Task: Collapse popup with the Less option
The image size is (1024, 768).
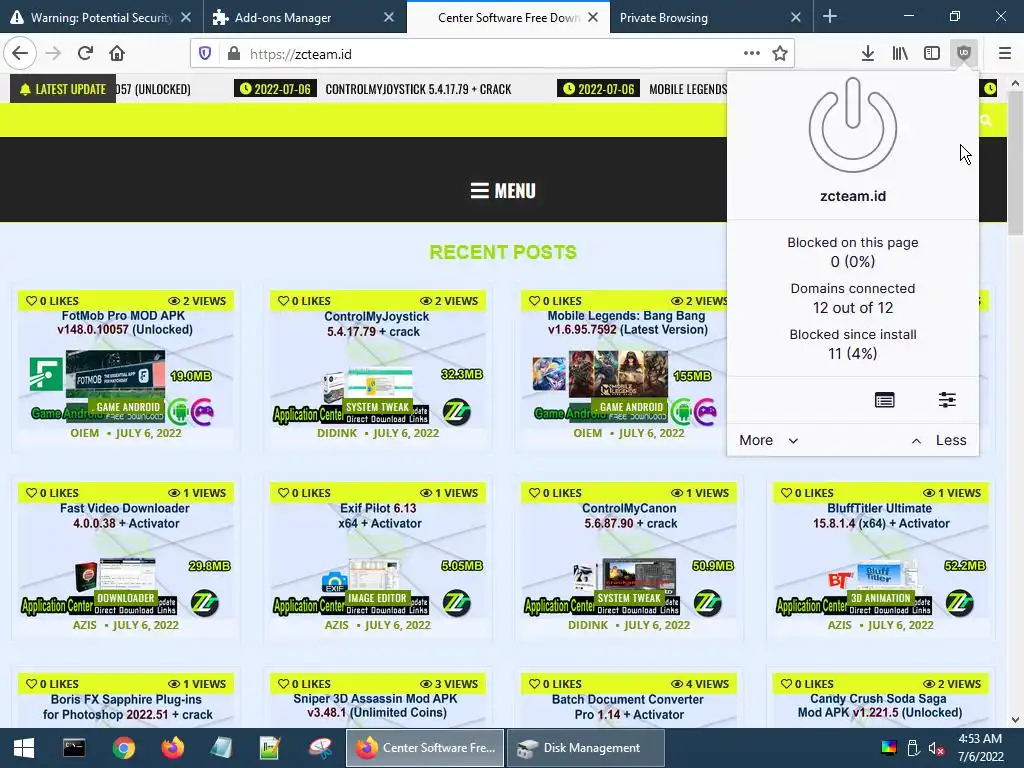Action: [939, 440]
